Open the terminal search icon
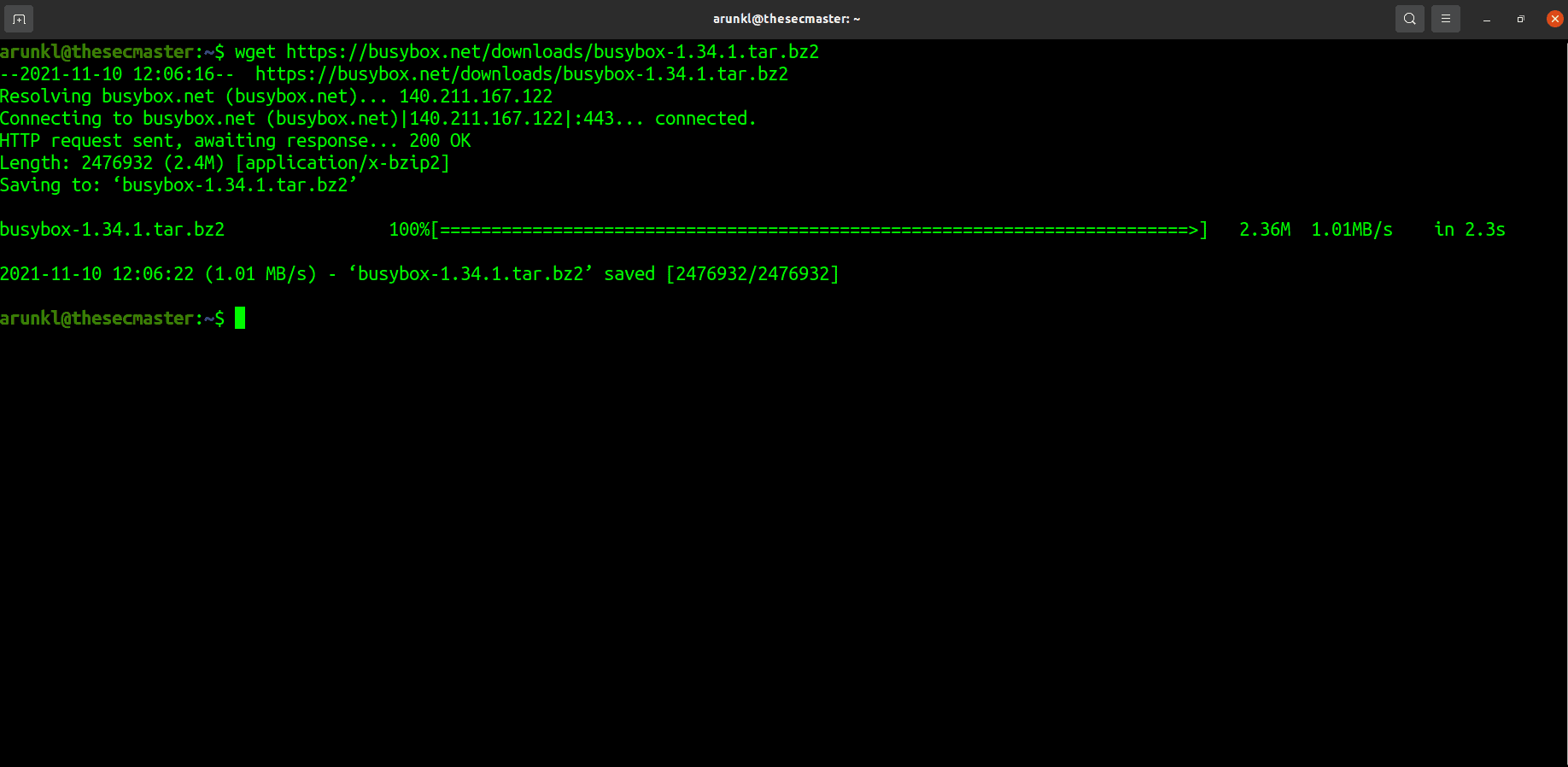This screenshot has width=1568, height=767. tap(1410, 19)
